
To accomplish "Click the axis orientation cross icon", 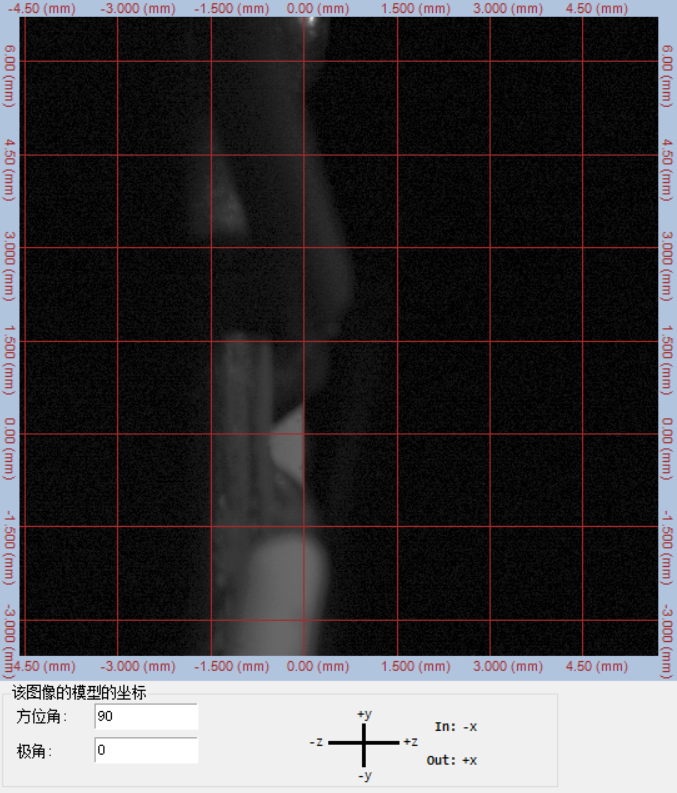I will (364, 742).
